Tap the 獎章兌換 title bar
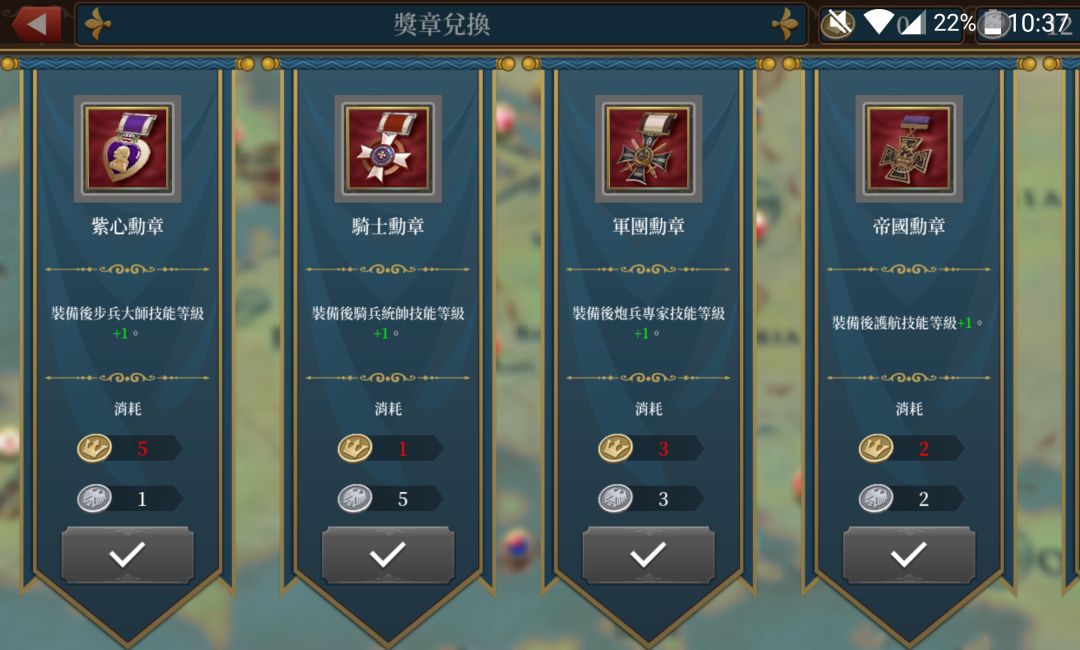 point(441,25)
